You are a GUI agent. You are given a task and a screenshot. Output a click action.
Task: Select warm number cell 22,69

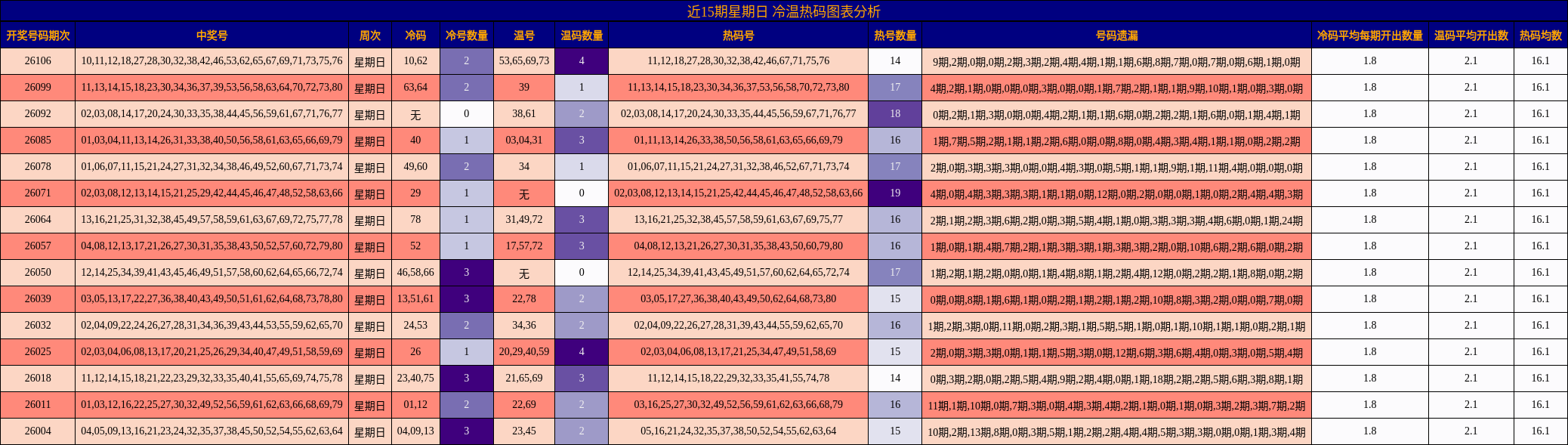tap(524, 405)
